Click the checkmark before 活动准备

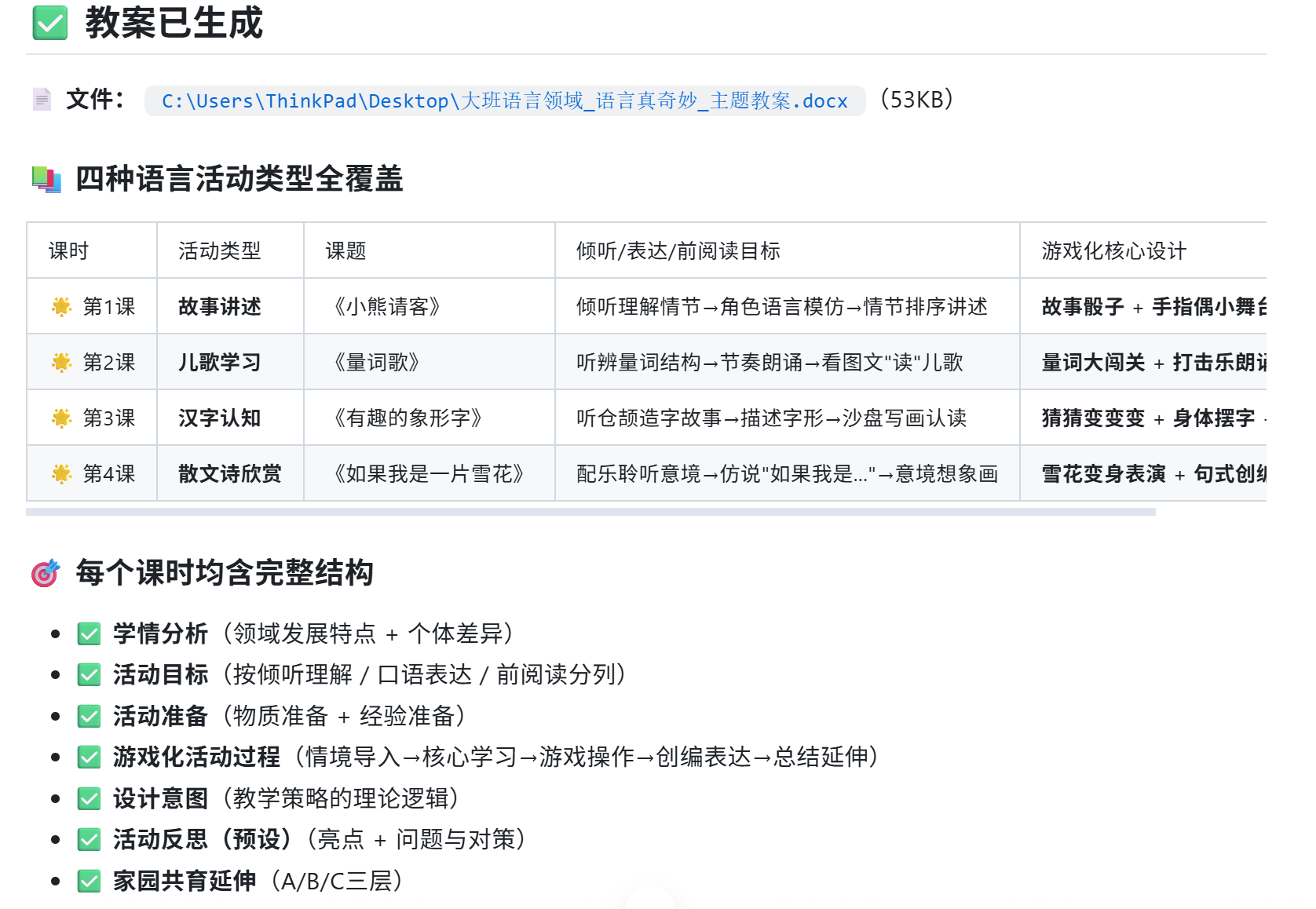tap(90, 716)
